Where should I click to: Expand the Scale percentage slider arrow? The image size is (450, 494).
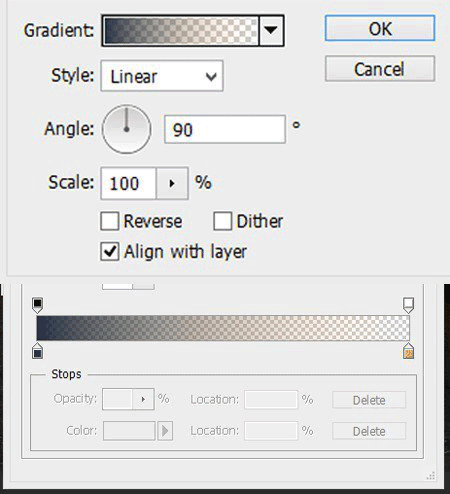(172, 183)
